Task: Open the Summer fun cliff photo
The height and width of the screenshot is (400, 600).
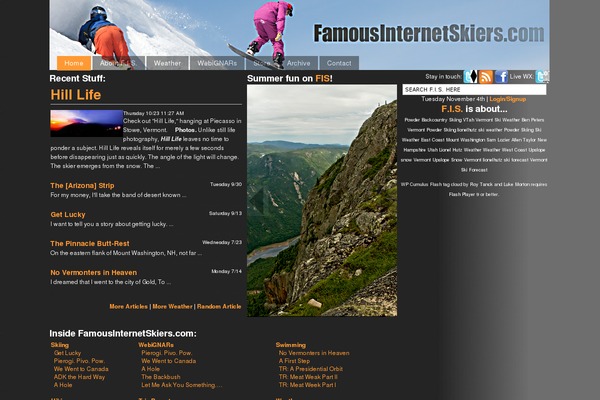Action: 322,201
